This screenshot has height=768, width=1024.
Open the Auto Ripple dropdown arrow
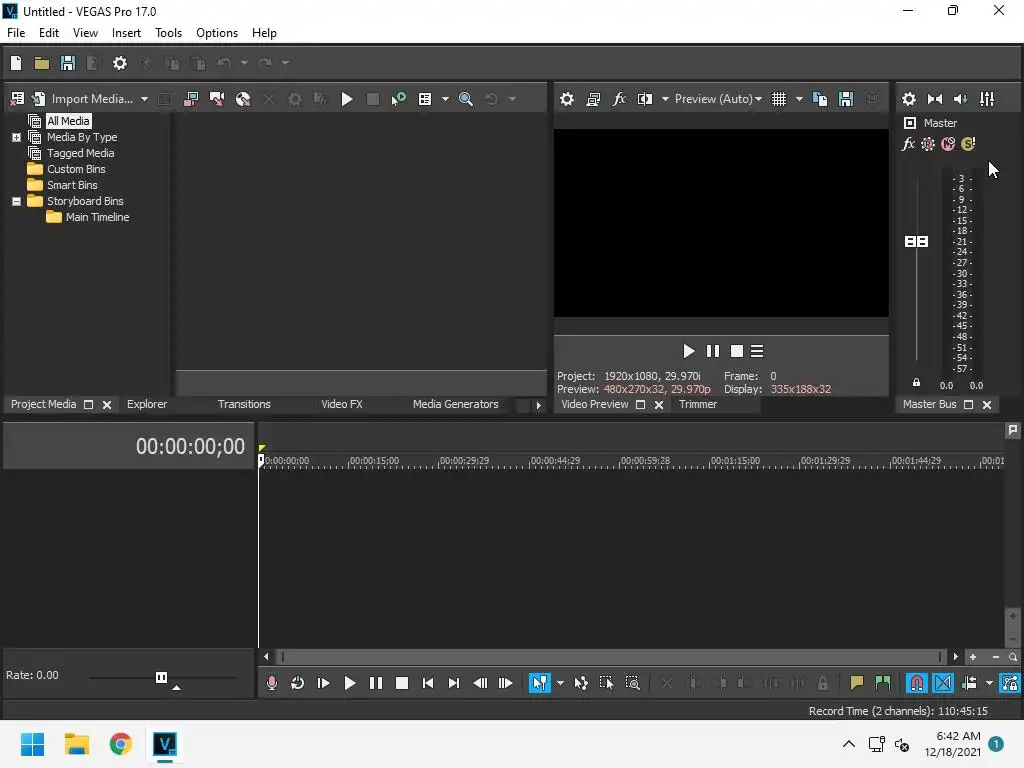pyautogui.click(x=989, y=683)
